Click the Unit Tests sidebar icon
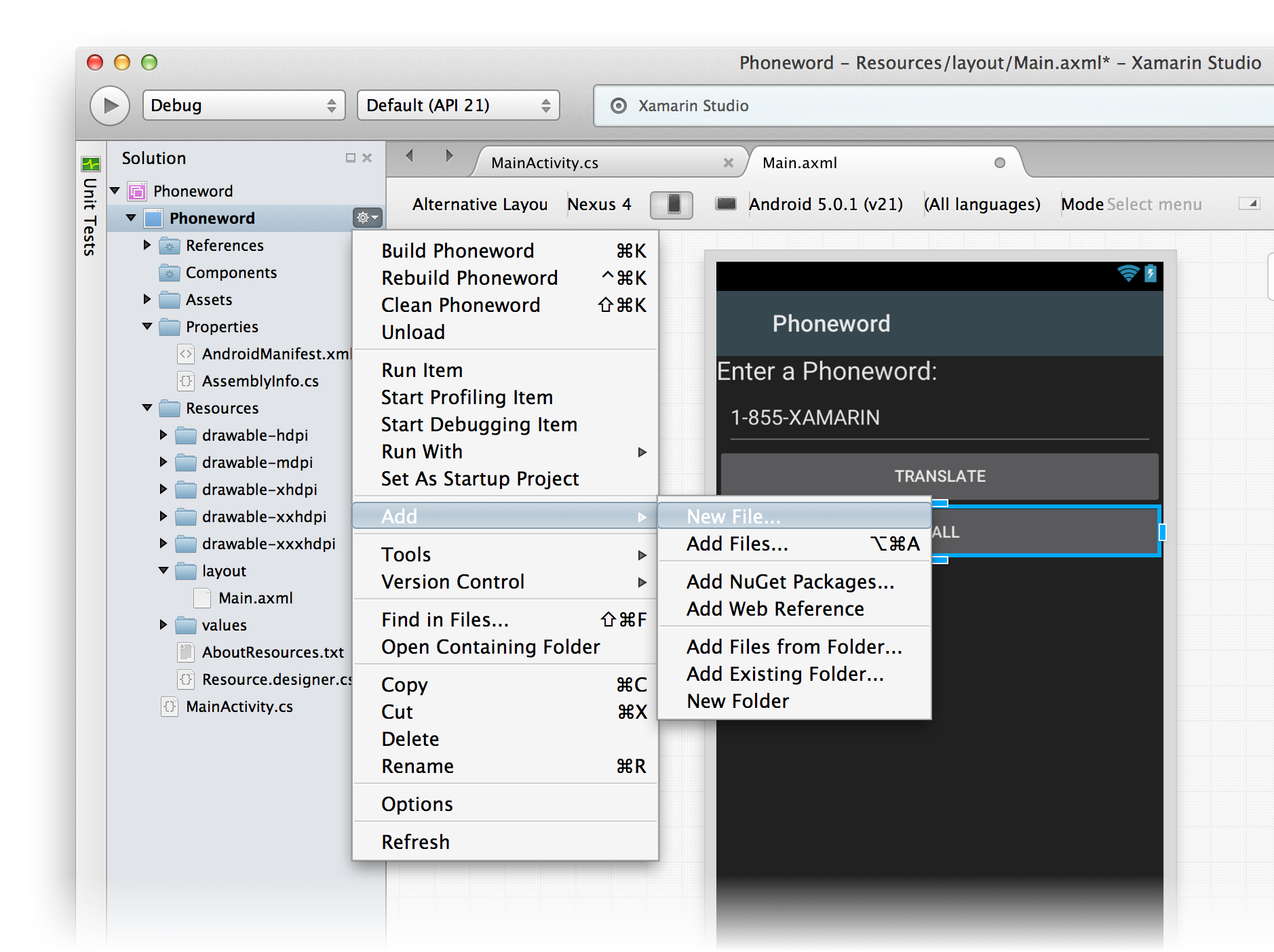Viewport: 1274px width, 952px height. pos(90,164)
